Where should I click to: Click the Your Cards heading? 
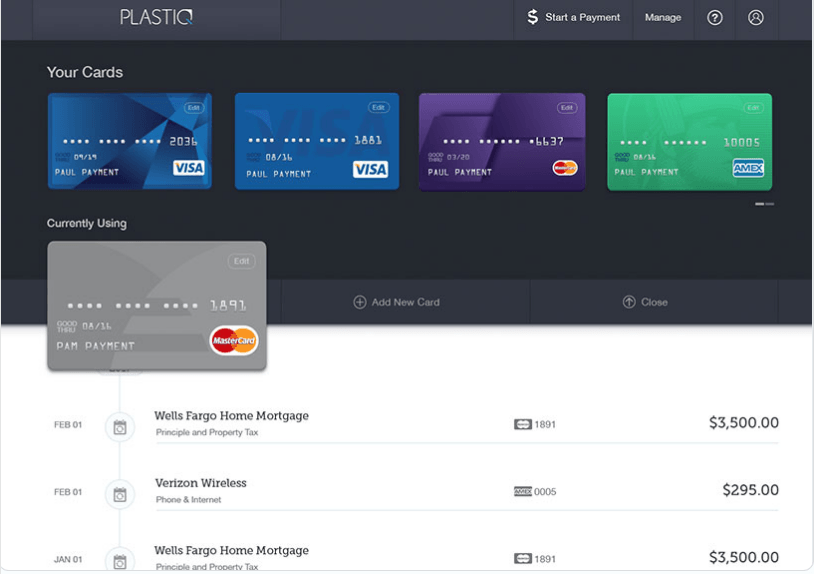click(x=85, y=72)
